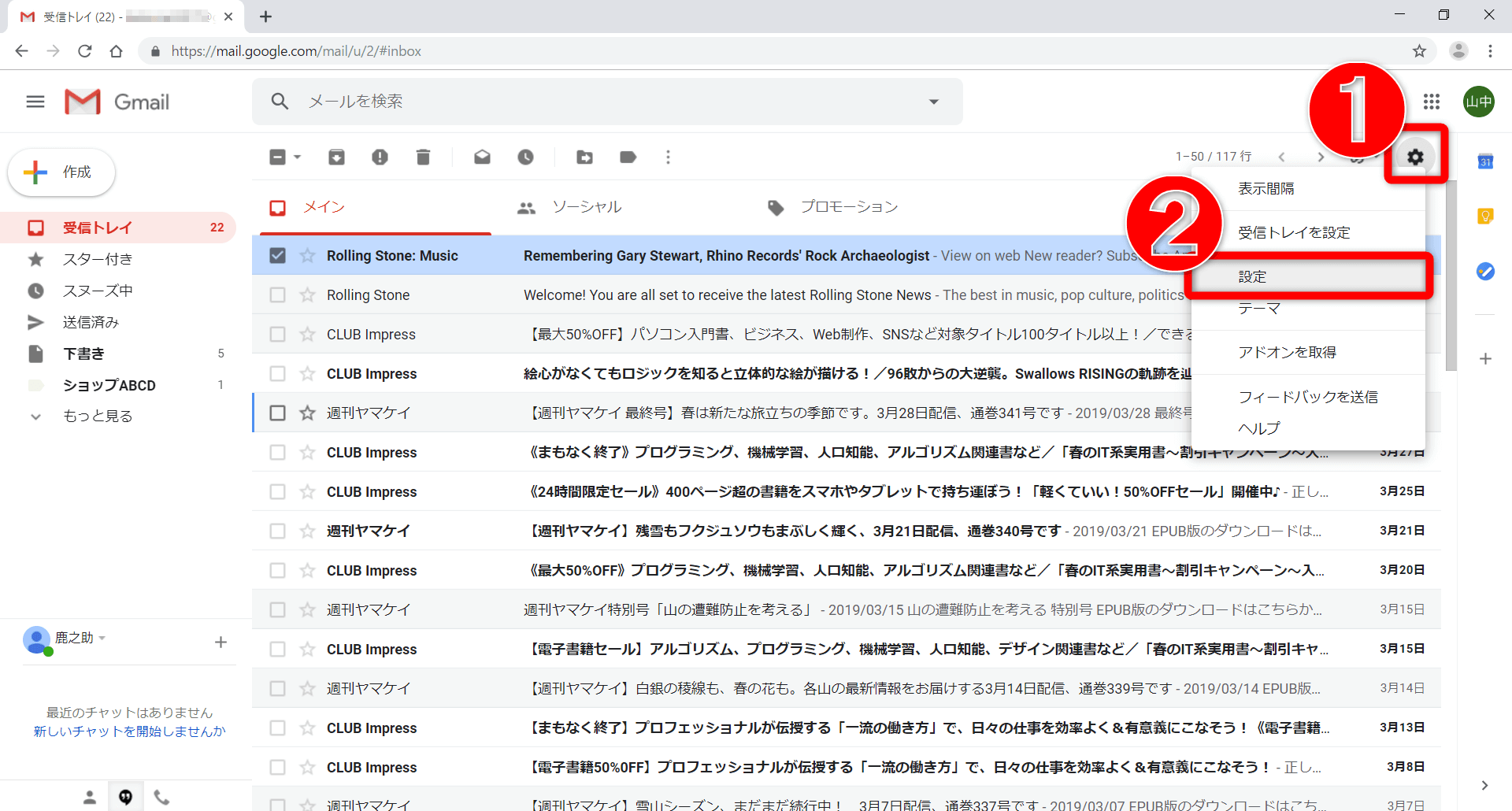
Task: Open settings gear icon
Action: (1415, 157)
